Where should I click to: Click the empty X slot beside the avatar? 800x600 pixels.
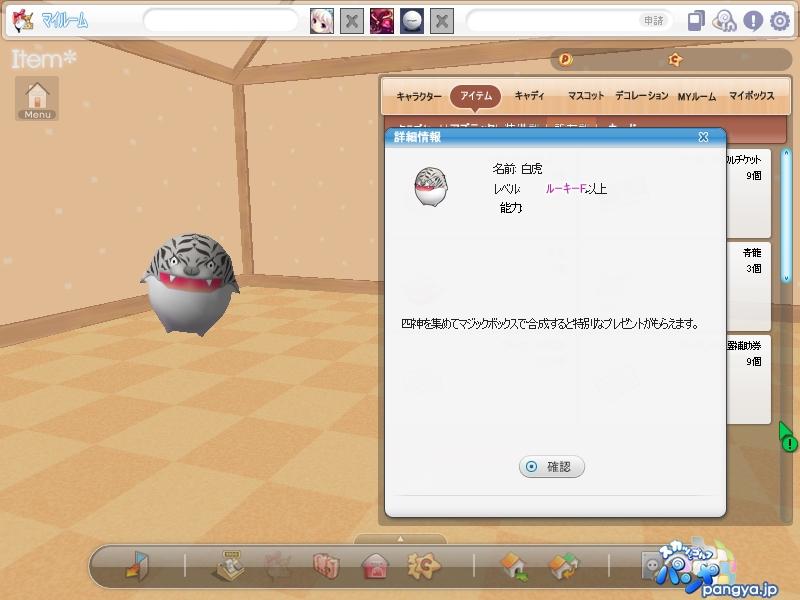(x=352, y=21)
